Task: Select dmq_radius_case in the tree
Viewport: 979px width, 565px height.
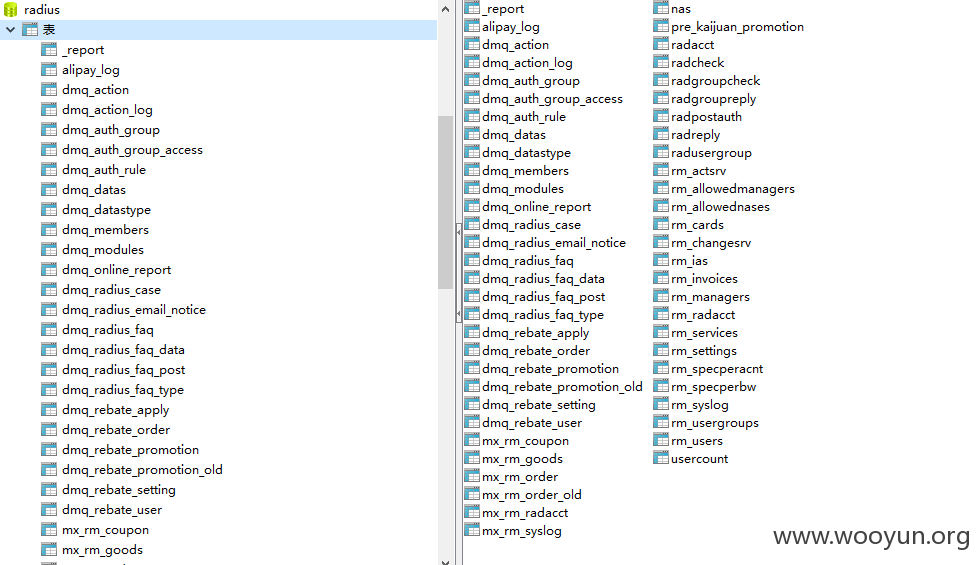Action: (111, 290)
